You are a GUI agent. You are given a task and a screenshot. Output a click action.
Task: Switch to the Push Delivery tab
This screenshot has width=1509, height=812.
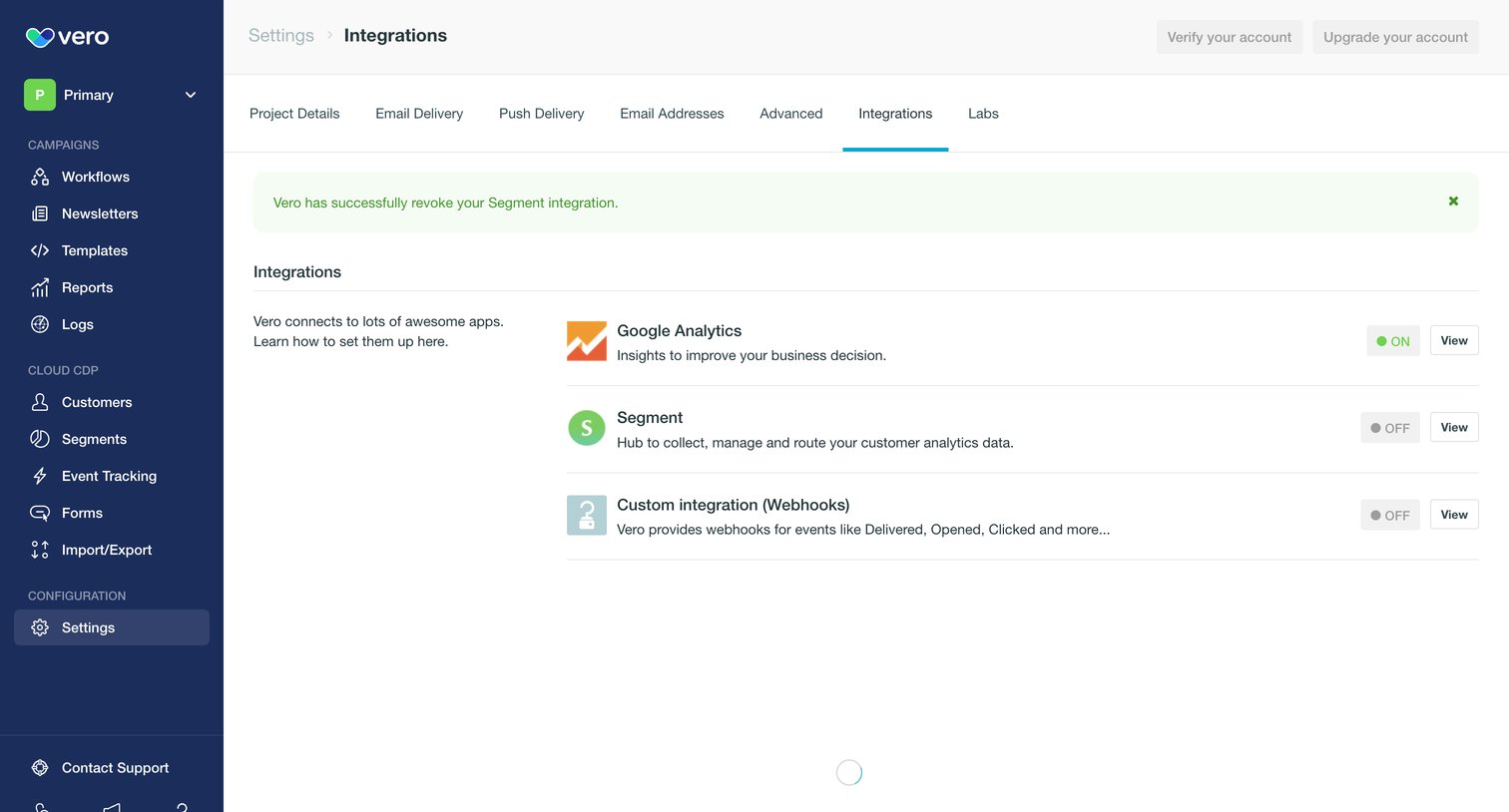tap(542, 114)
